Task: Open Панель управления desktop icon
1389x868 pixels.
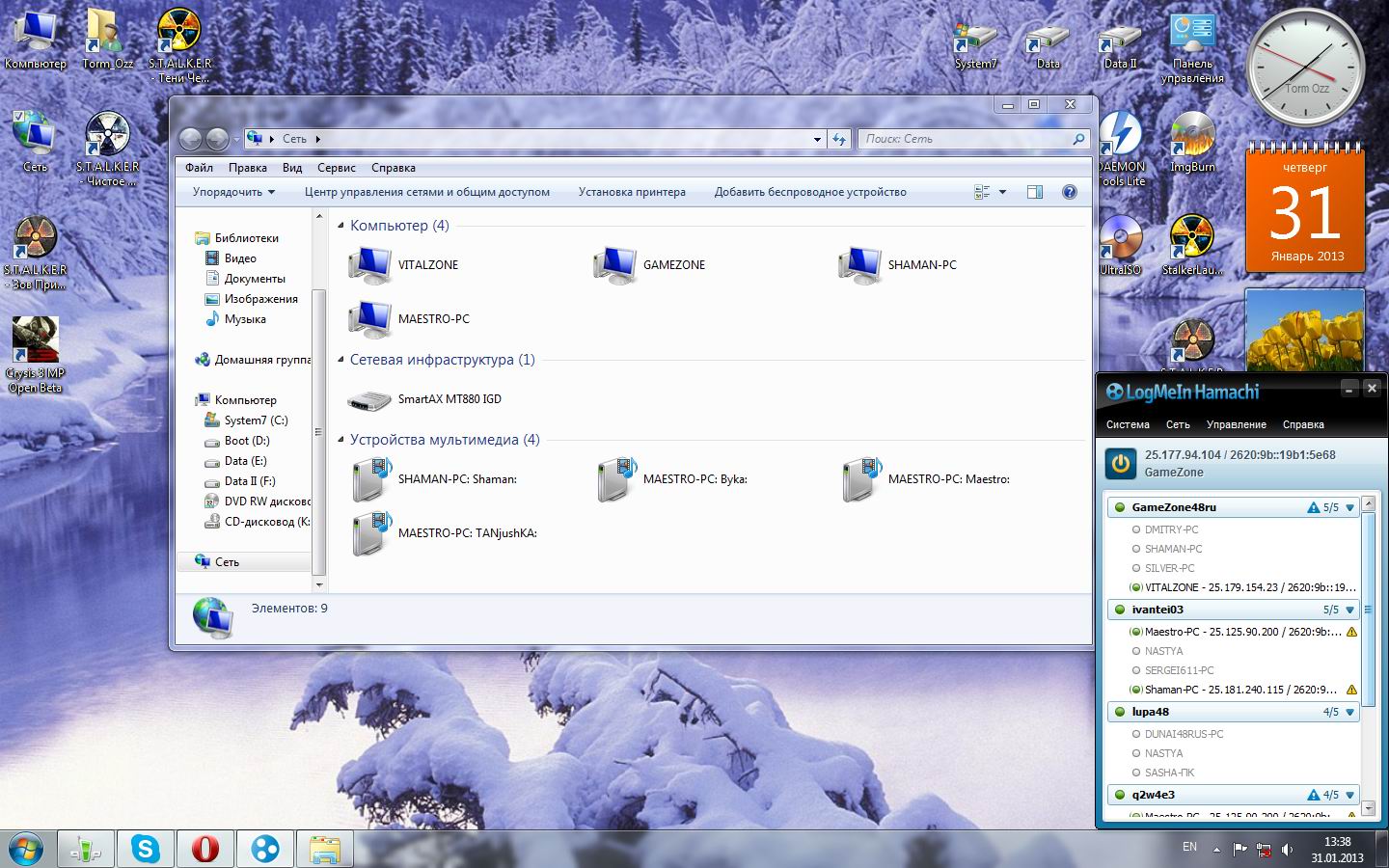Action: (x=1192, y=48)
